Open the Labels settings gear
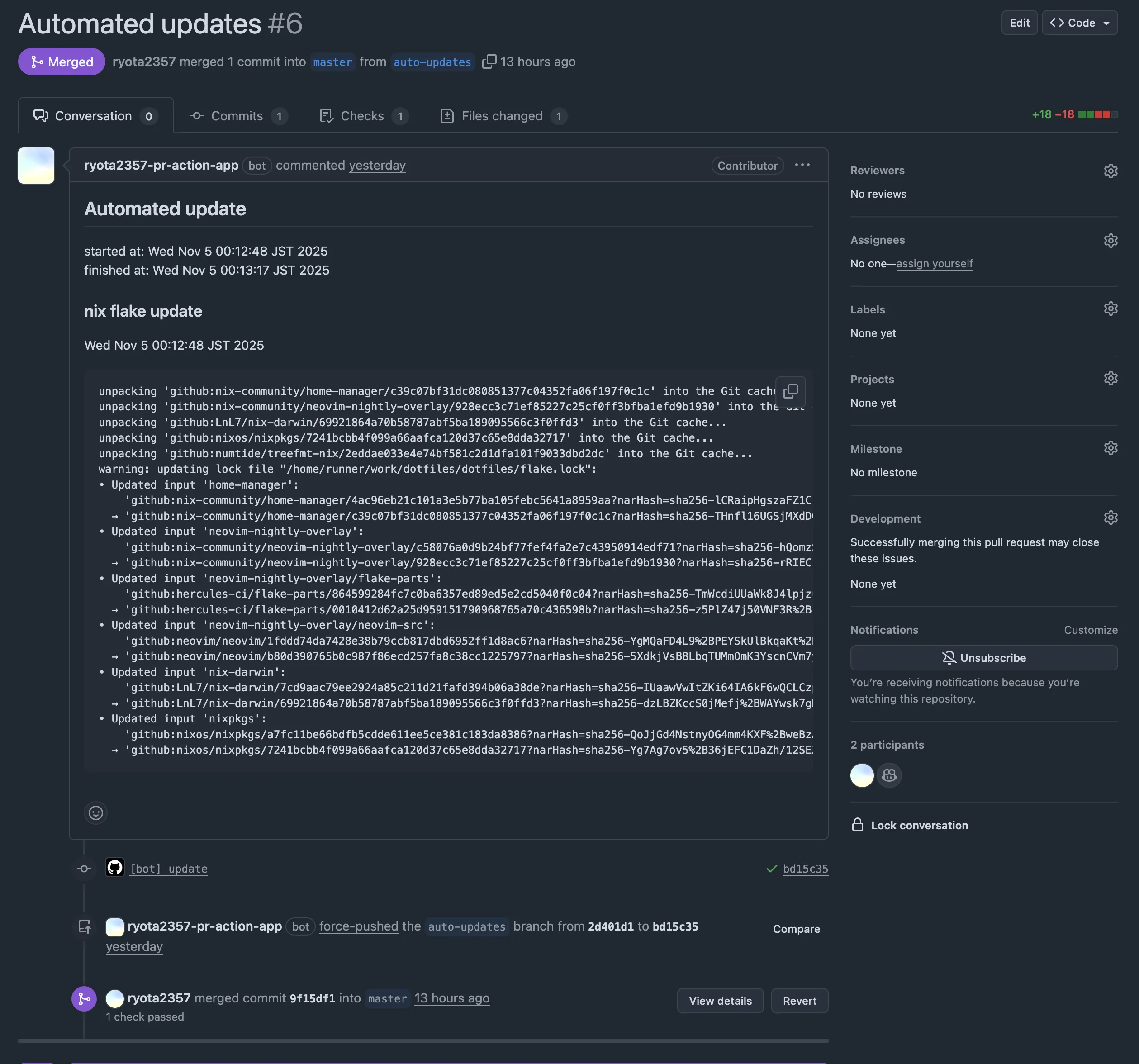The width and height of the screenshot is (1139, 1064). point(1111,308)
